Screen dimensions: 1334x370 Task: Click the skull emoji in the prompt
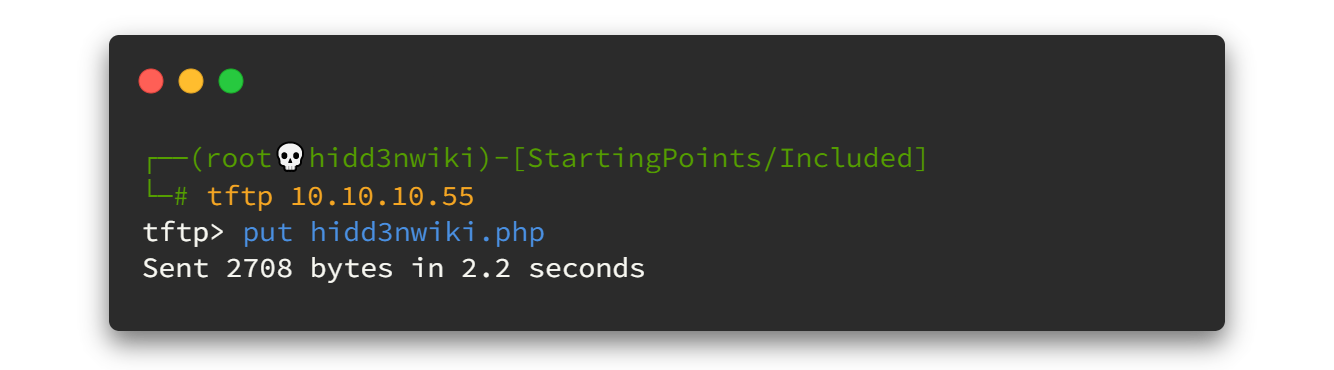click(x=290, y=157)
